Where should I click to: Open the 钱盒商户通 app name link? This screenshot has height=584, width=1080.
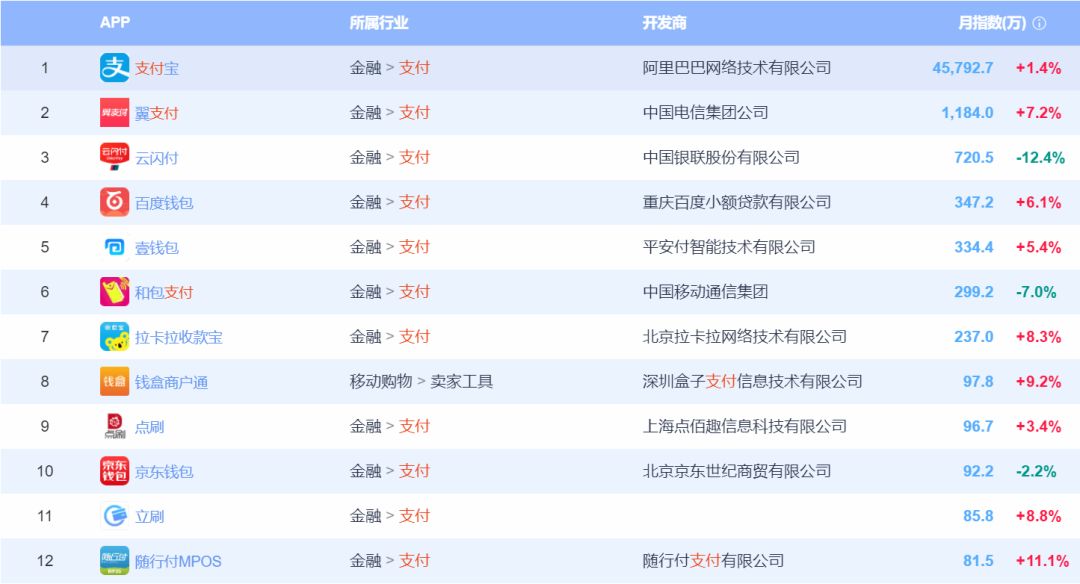172,382
